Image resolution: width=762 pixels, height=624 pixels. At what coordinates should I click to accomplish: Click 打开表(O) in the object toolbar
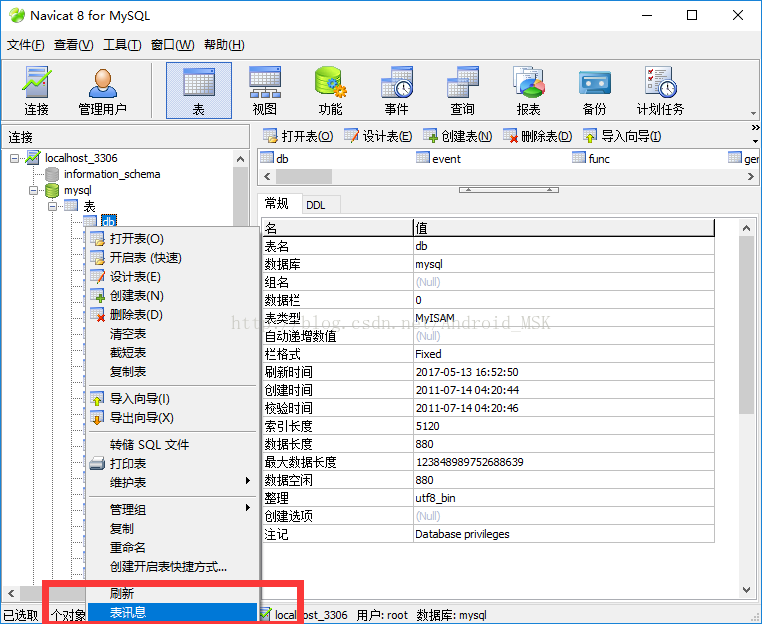click(298, 136)
